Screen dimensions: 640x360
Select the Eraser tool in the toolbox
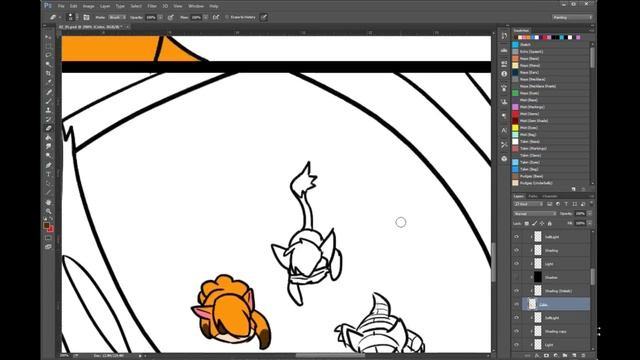pyautogui.click(x=49, y=128)
